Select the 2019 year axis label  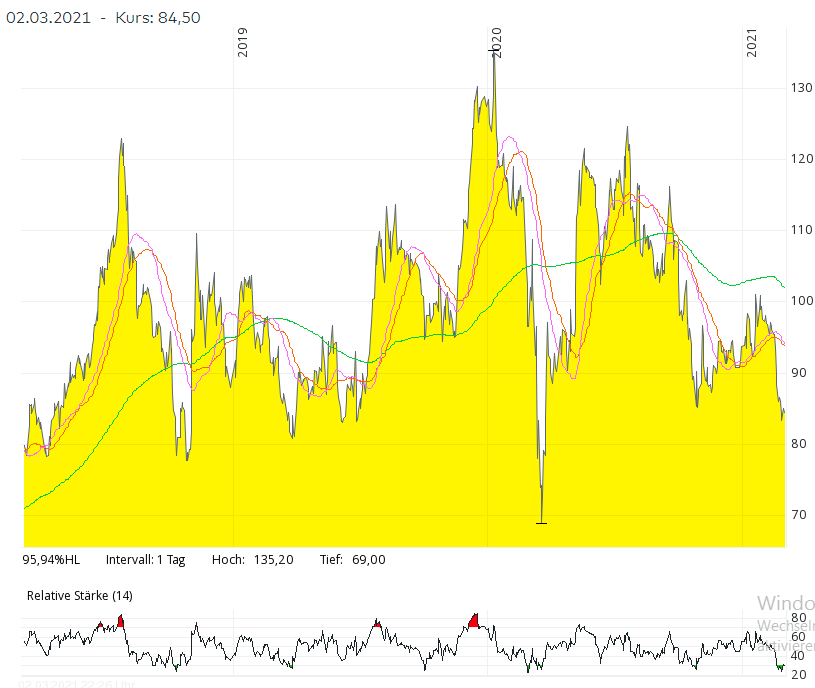(x=242, y=42)
